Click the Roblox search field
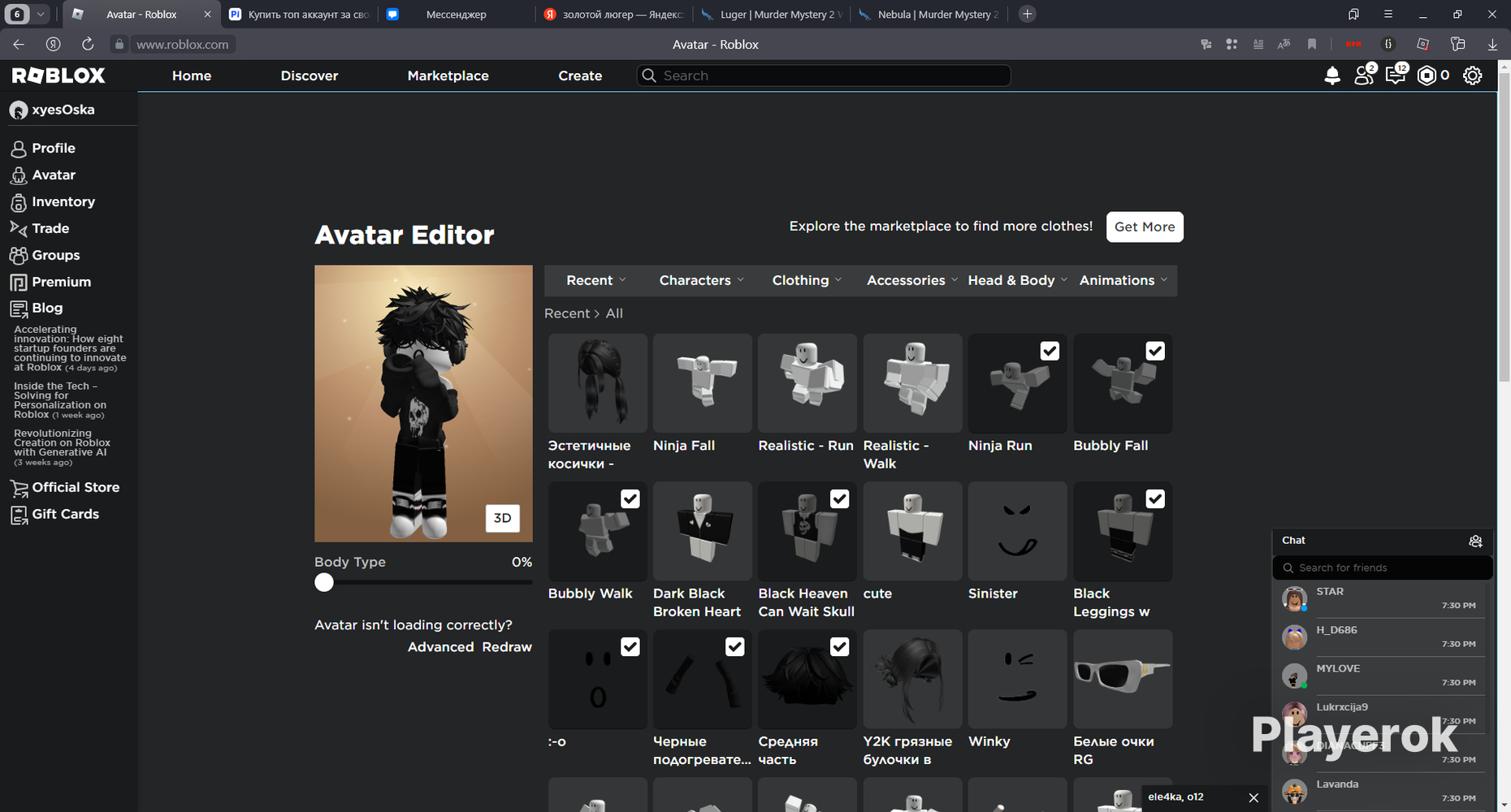The image size is (1511, 812). point(824,76)
